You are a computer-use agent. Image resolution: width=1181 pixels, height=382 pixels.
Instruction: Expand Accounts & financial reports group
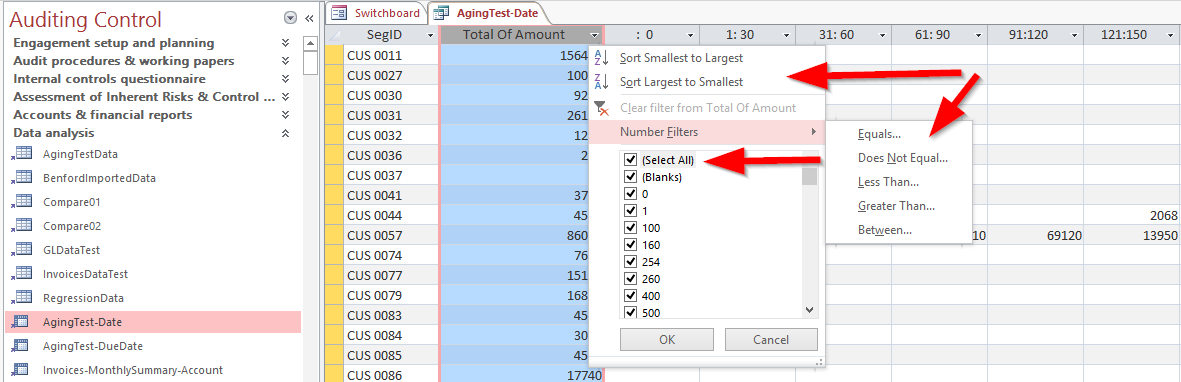pyautogui.click(x=285, y=115)
